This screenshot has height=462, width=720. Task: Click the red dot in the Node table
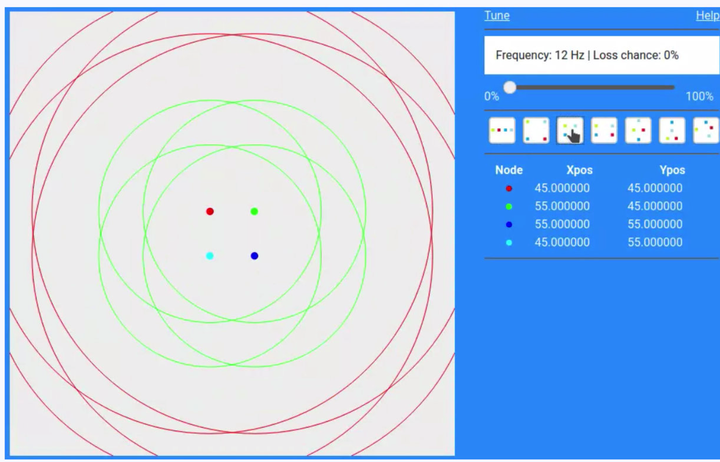tap(509, 188)
